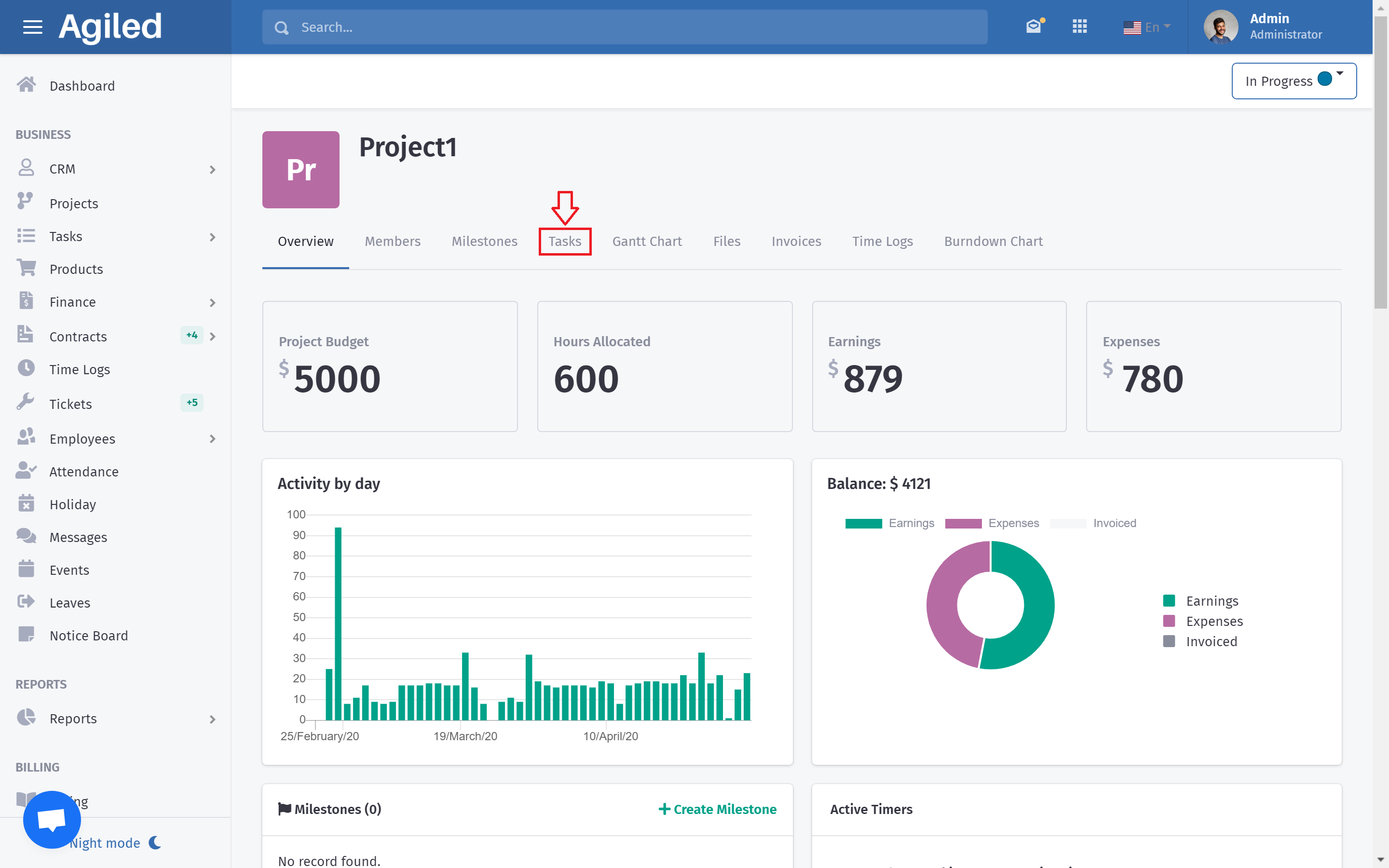Click the hamburger menu icon
The height and width of the screenshot is (868, 1389).
tap(32, 27)
